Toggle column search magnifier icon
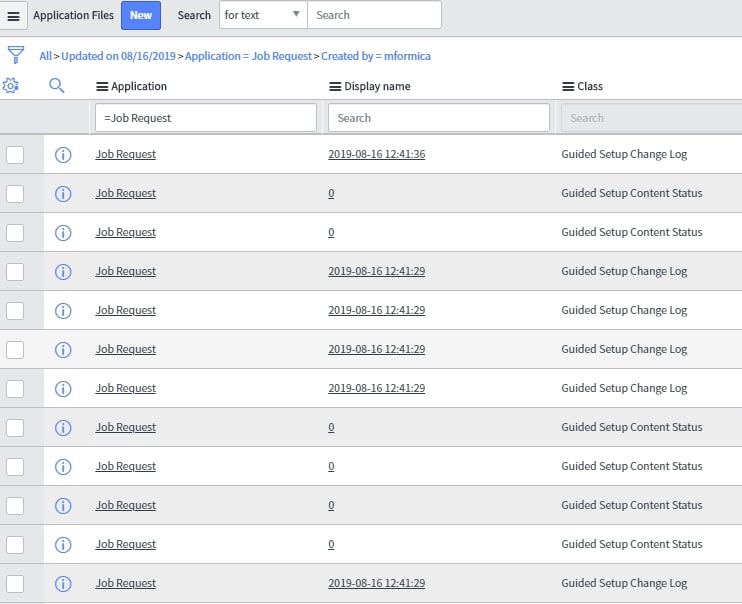Image resolution: width=742 pixels, height=604 pixels. 57,86
